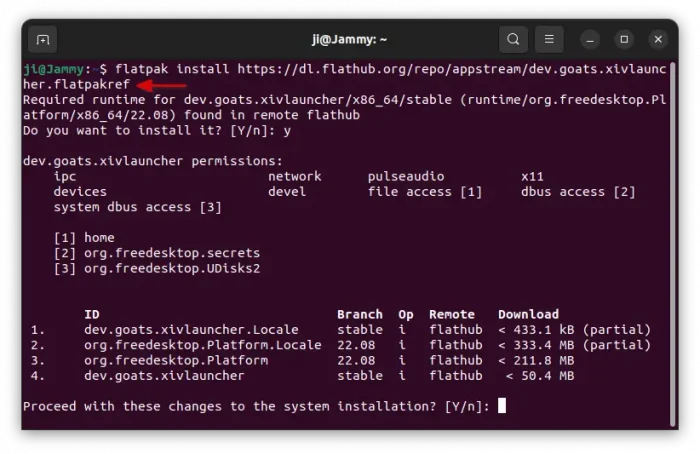Maximize the terminal window
The image size is (700, 454).
pos(624,40)
